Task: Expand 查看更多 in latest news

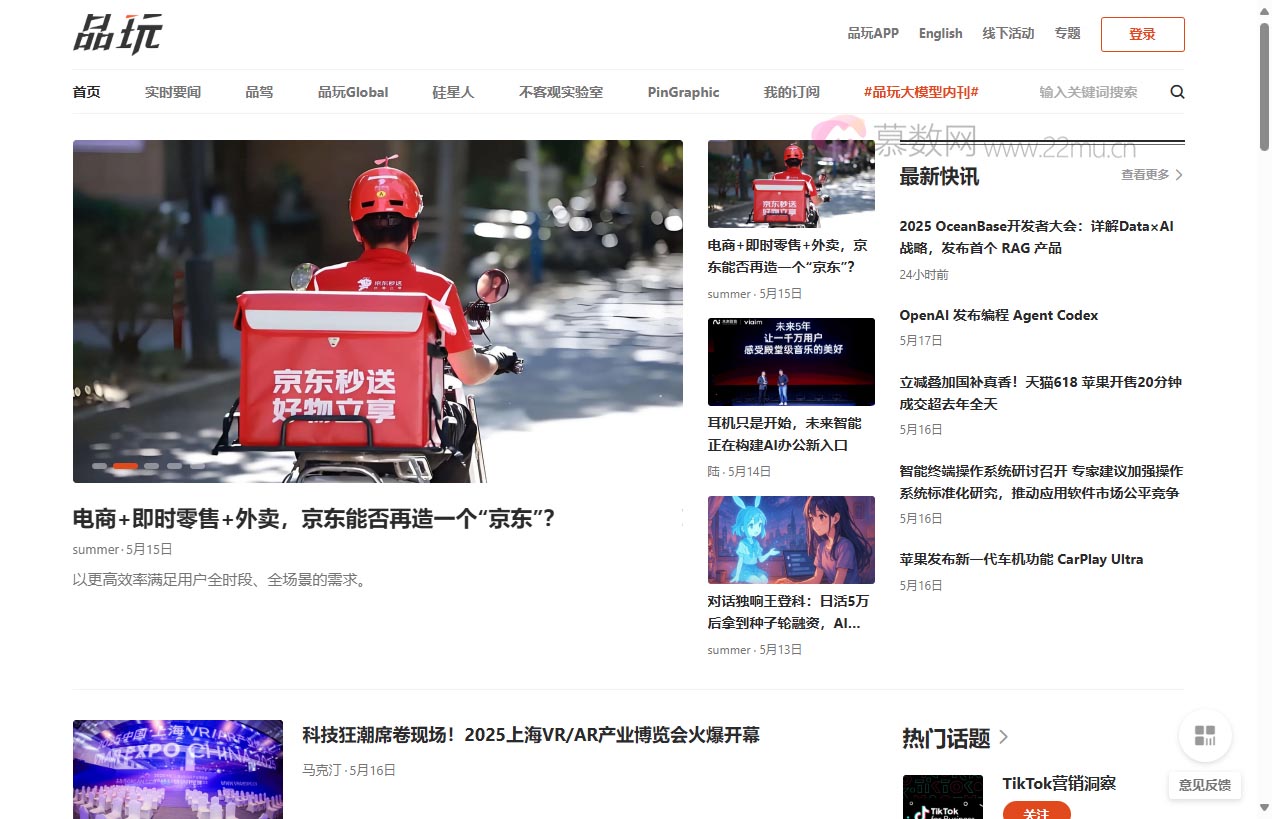Action: (1151, 175)
